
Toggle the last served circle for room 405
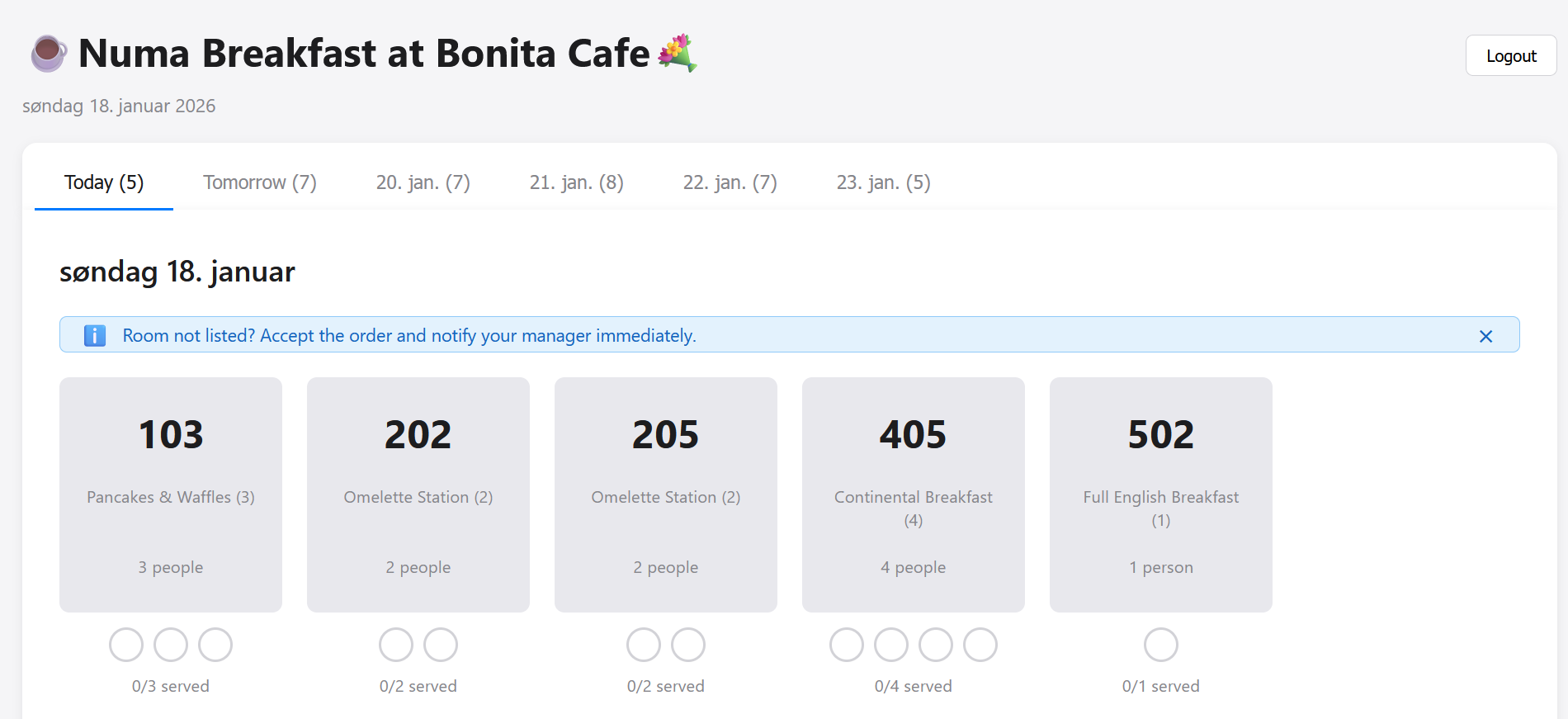point(981,645)
